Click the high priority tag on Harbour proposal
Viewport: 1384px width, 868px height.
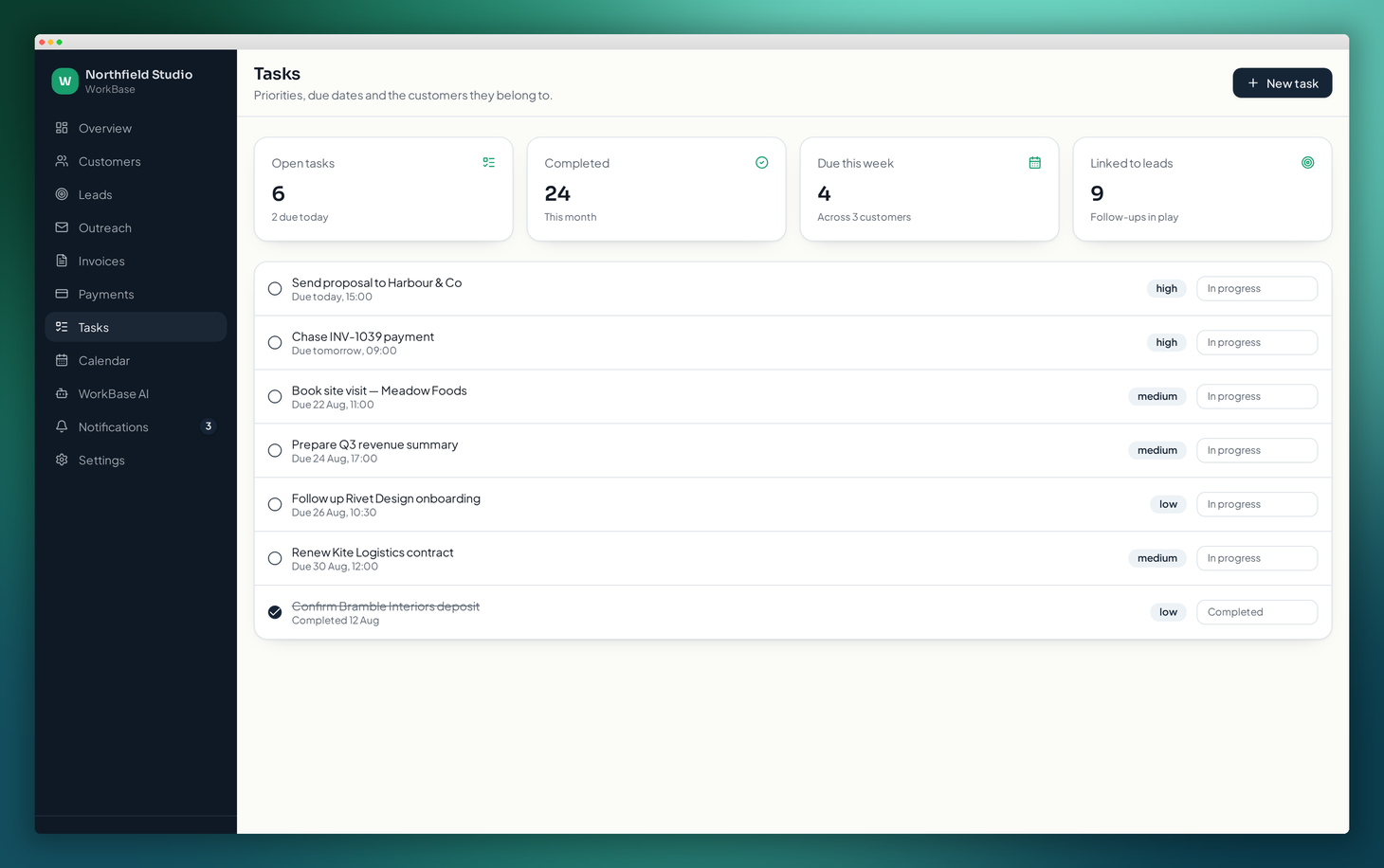coord(1167,289)
